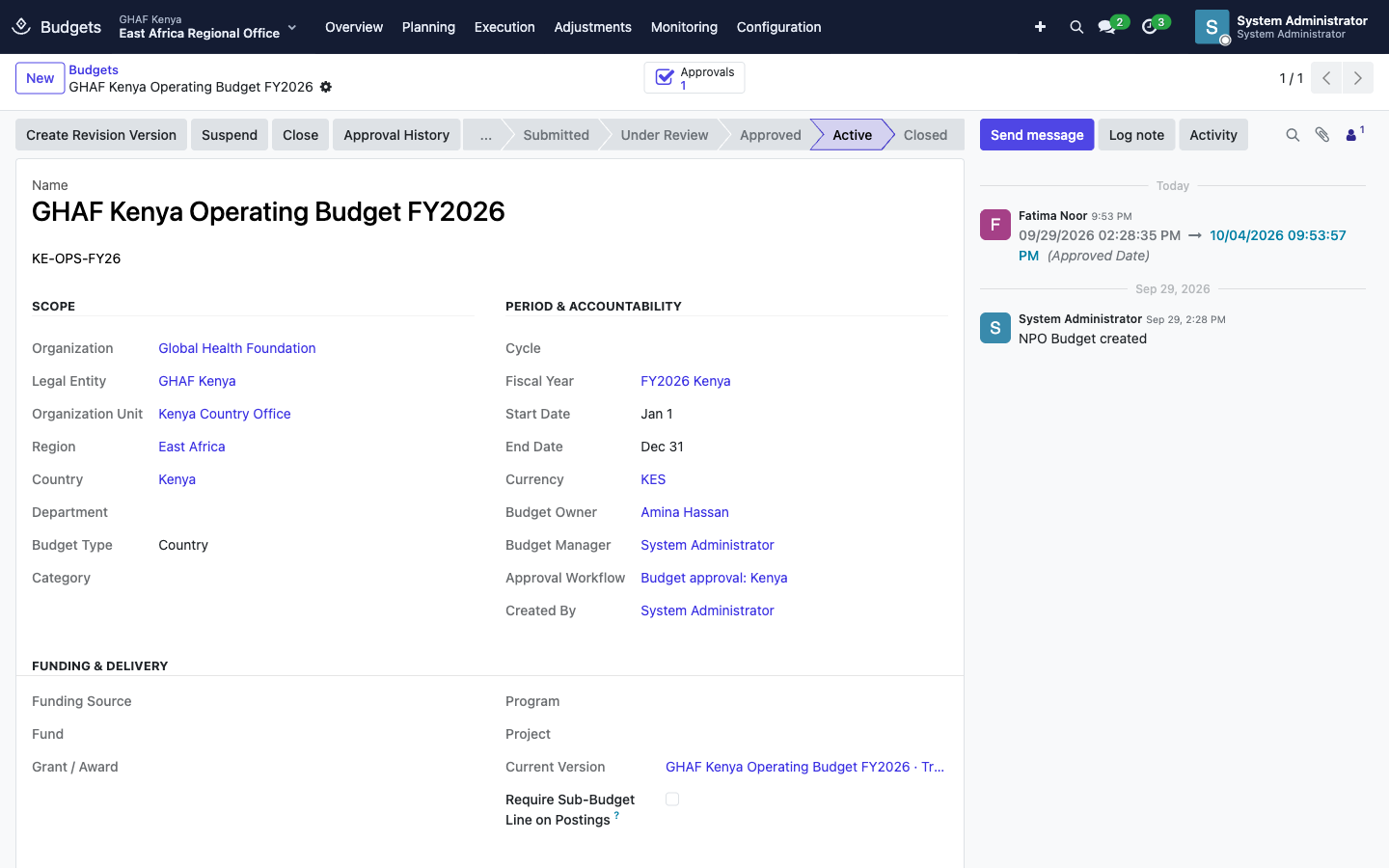The height and width of the screenshot is (868, 1389).
Task: Open Approval History
Action: pos(396,135)
